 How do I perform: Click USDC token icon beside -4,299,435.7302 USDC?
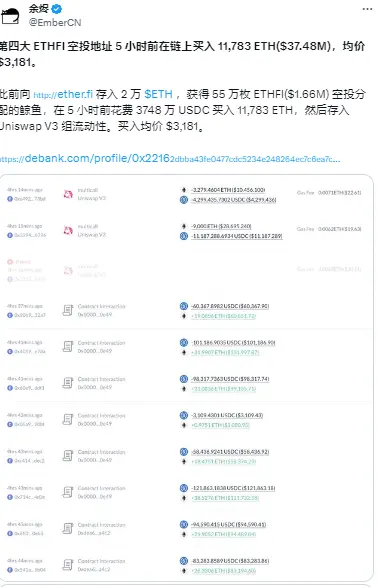coord(184,200)
